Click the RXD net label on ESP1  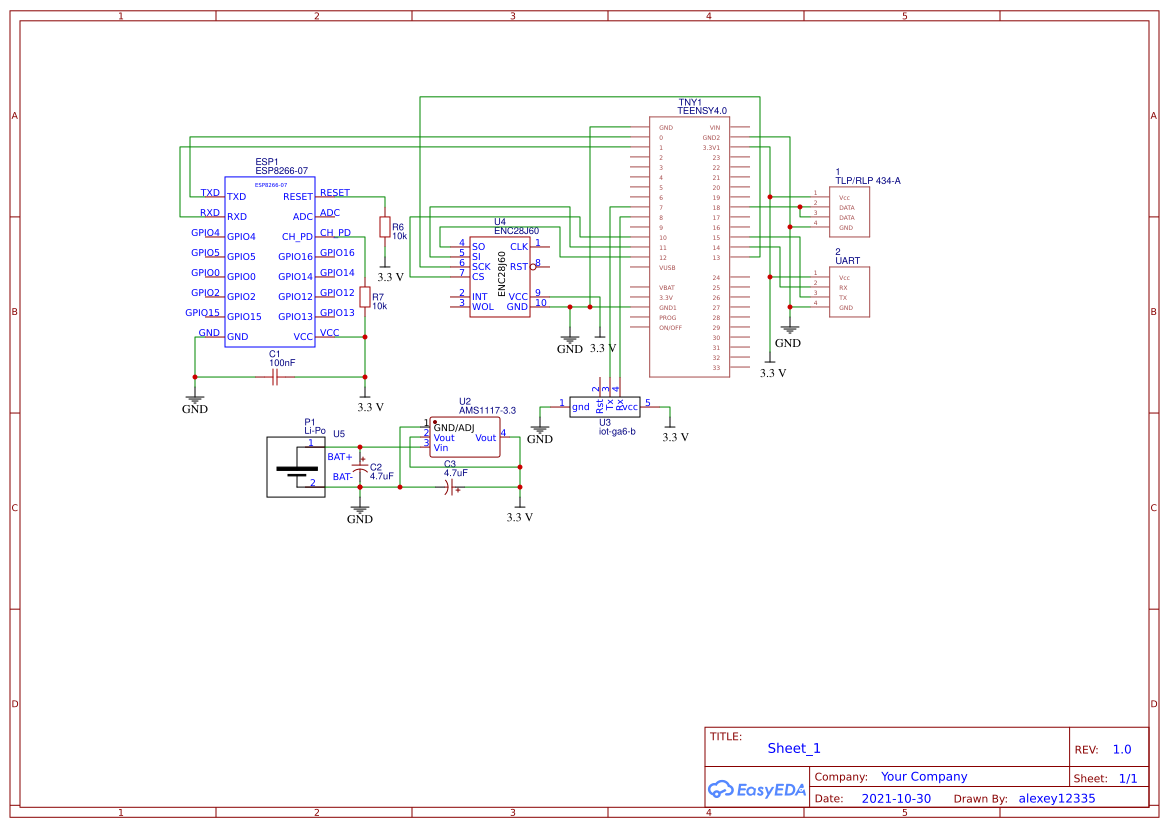click(210, 212)
